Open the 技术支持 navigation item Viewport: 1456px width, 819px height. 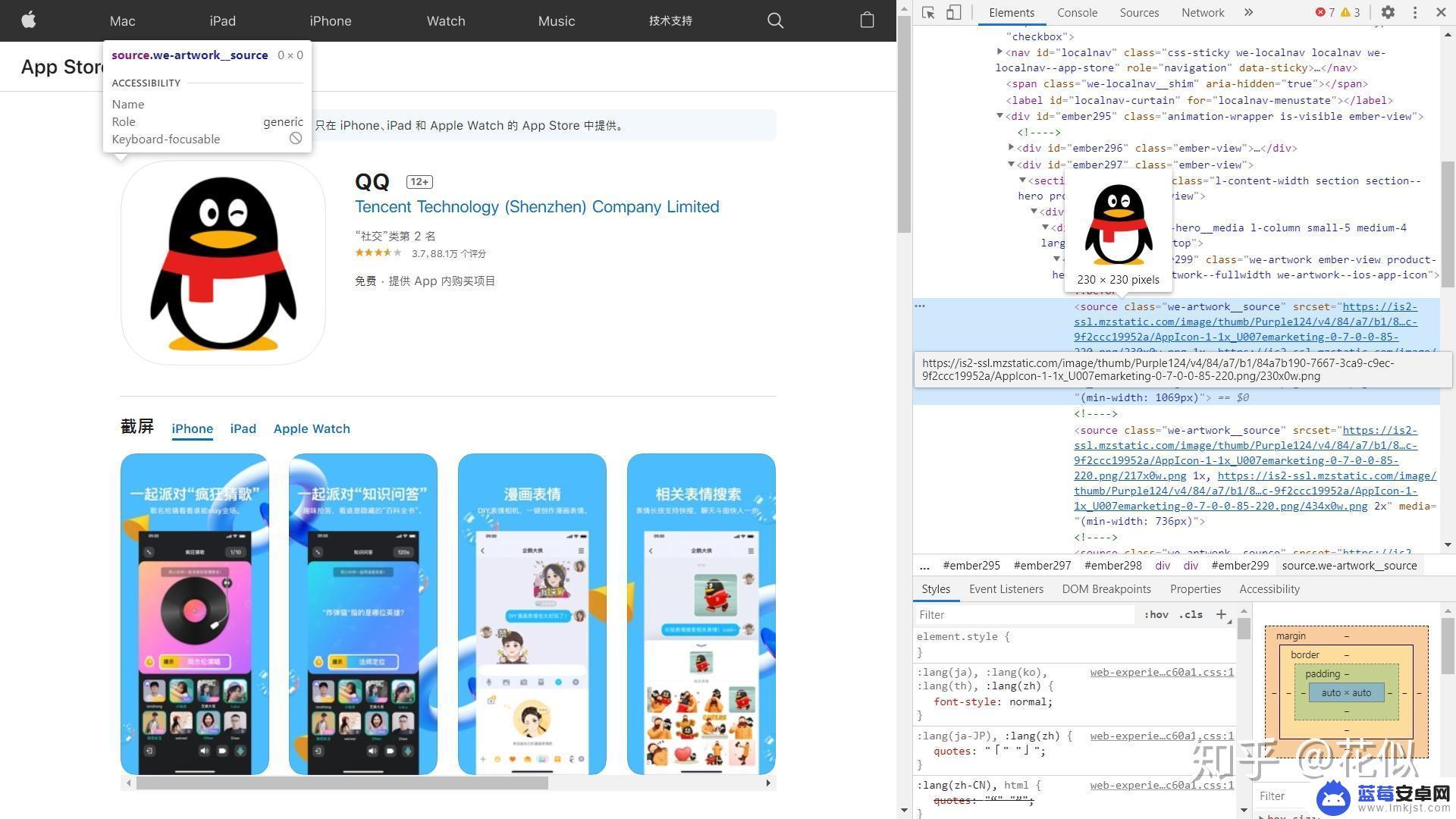pyautogui.click(x=670, y=20)
